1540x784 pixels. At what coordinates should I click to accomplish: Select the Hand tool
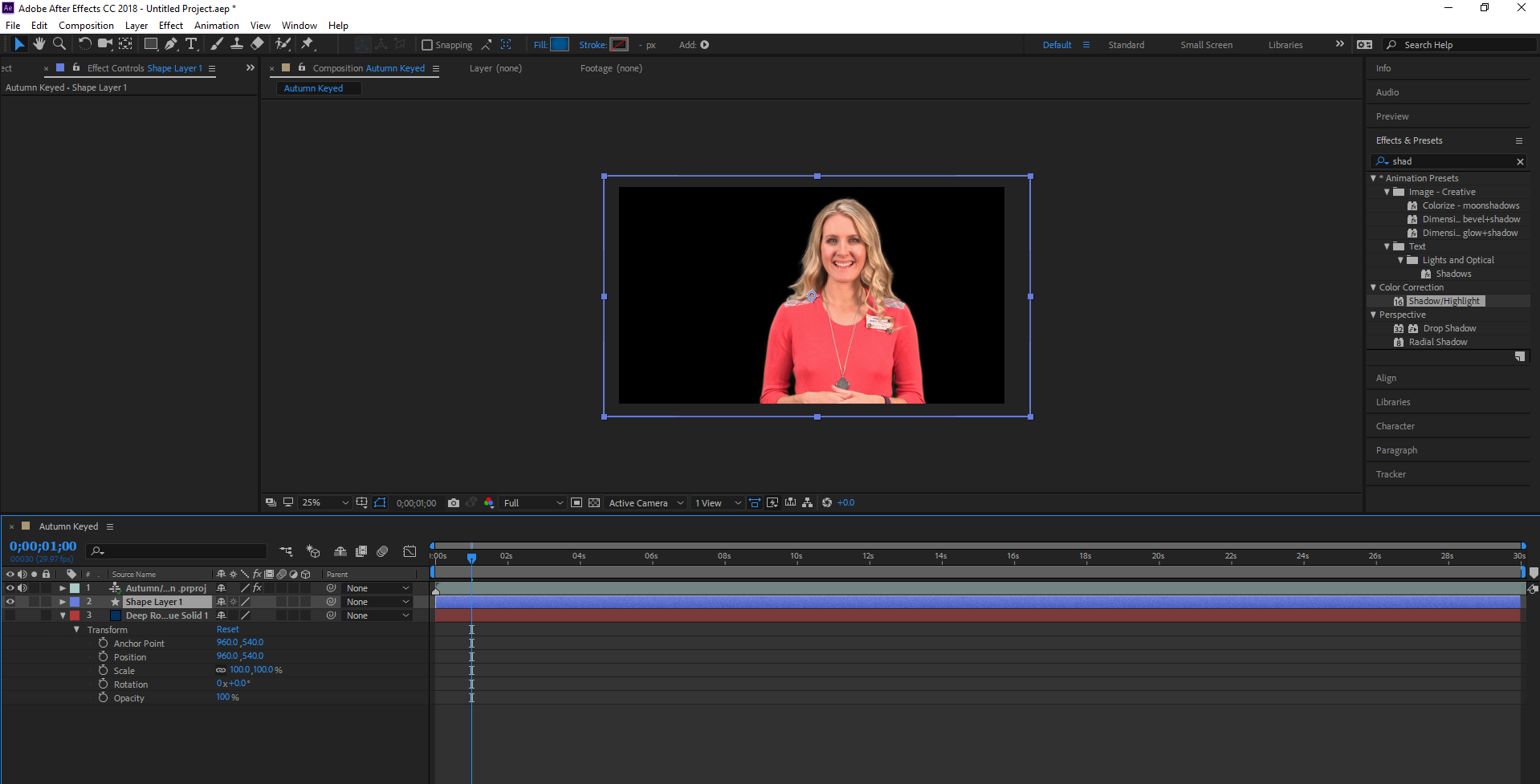tap(39, 44)
